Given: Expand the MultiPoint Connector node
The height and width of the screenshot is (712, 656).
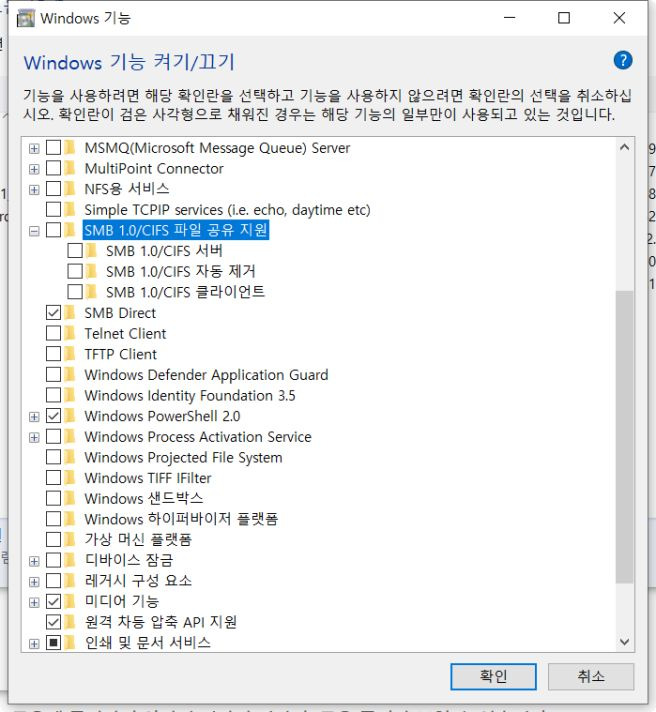Looking at the screenshot, I should tap(34, 169).
